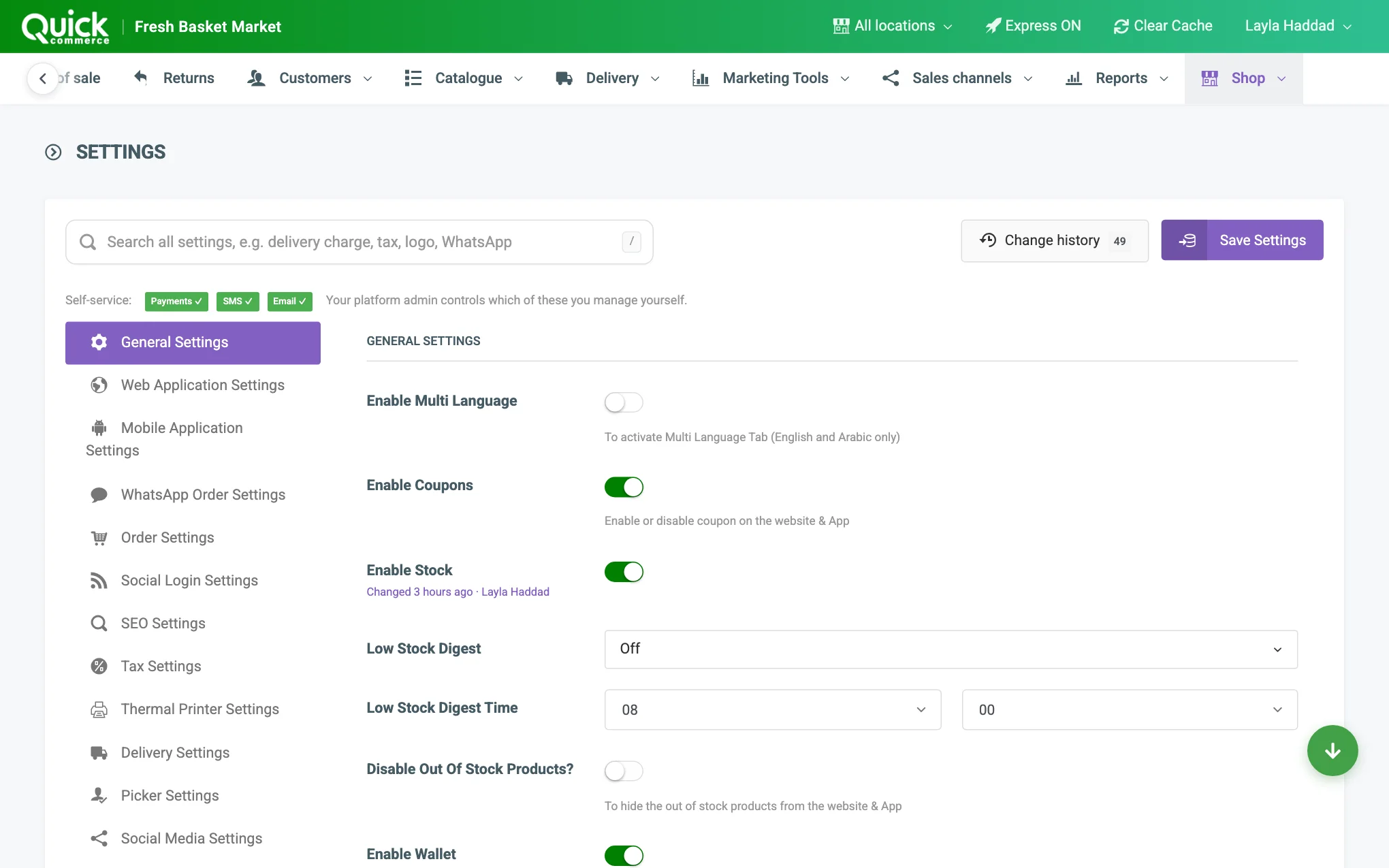Click the Thermal Printer Settings printer icon
Image resolution: width=1389 pixels, height=868 pixels.
pos(99,709)
